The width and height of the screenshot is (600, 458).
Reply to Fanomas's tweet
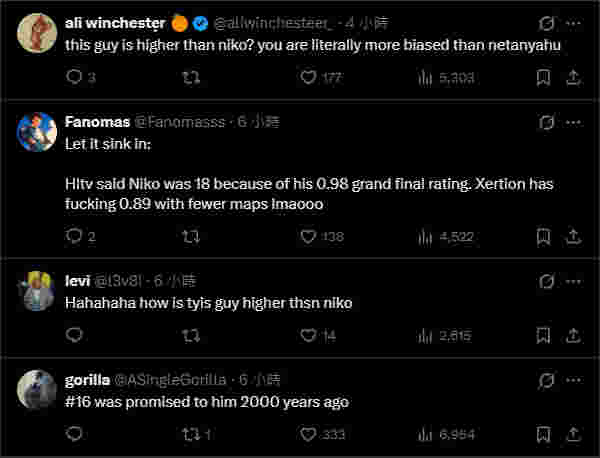(74, 237)
